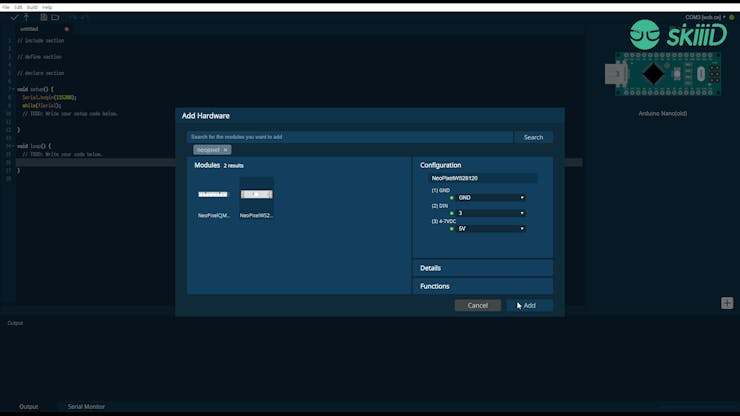
Task: Open the Edit menu
Action: [x=18, y=8]
